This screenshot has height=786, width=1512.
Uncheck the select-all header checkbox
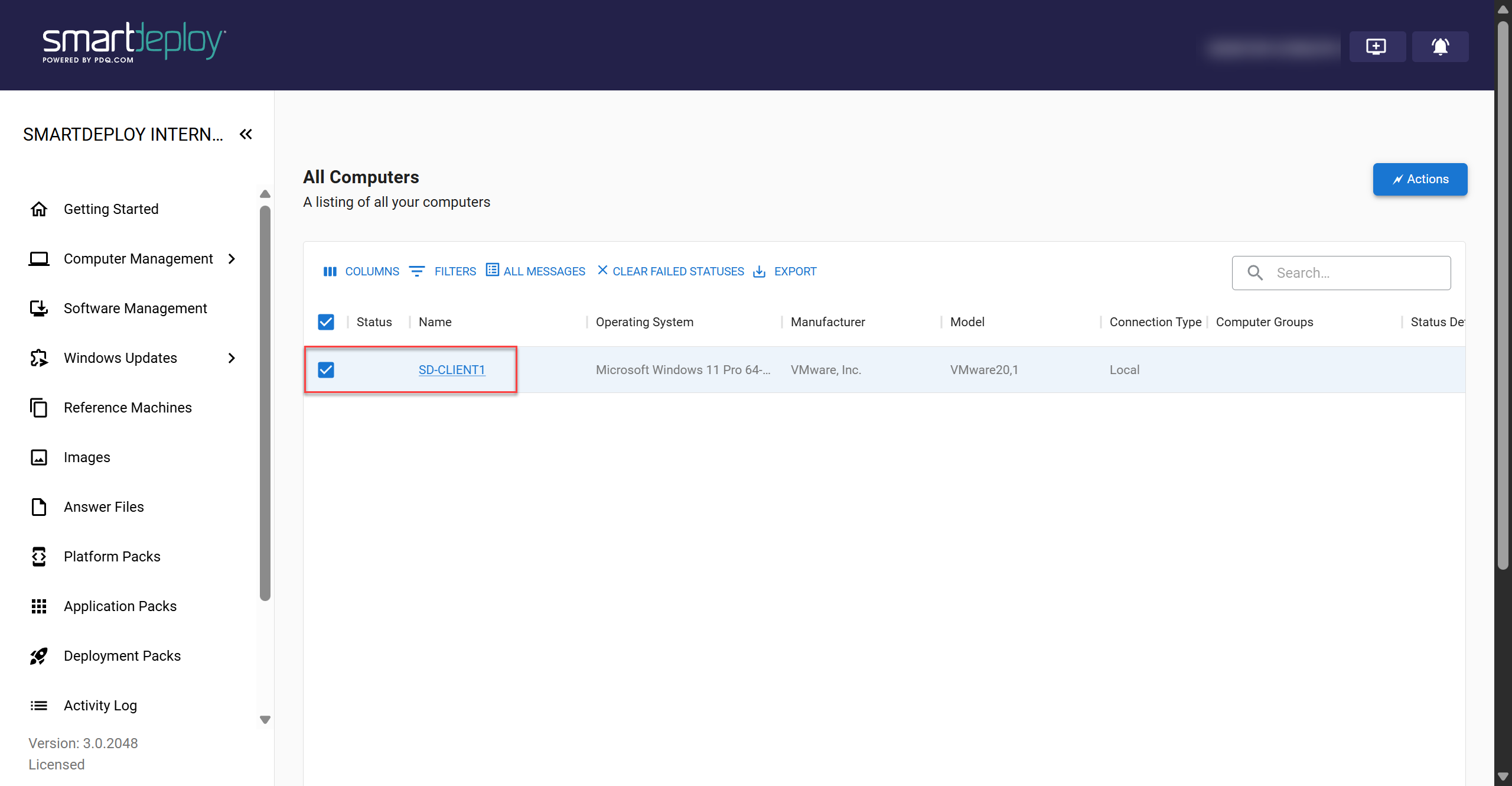pyautogui.click(x=326, y=322)
